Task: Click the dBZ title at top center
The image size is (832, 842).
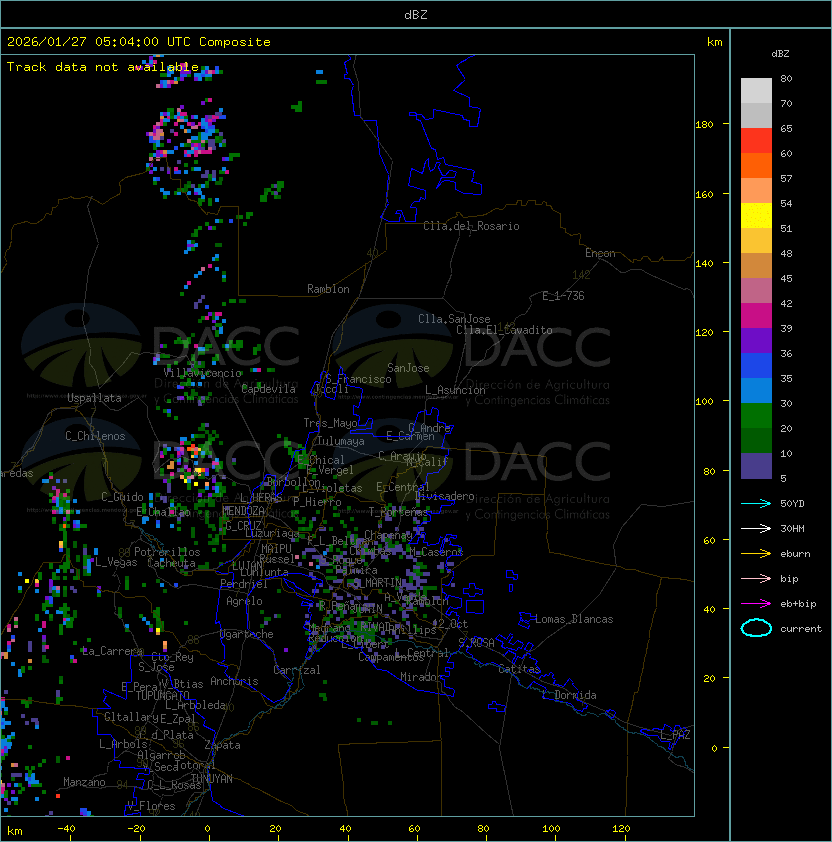Action: (415, 14)
